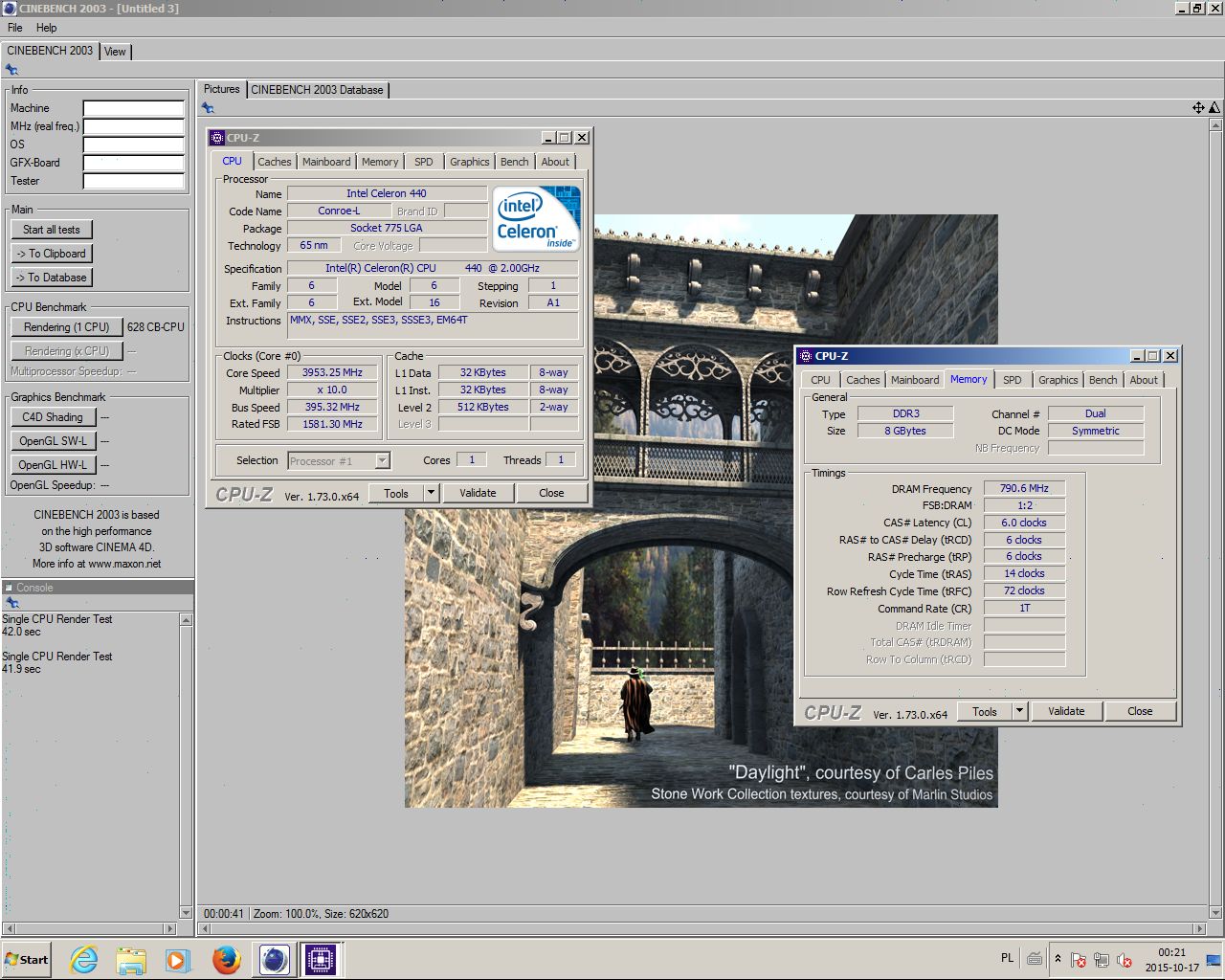Image resolution: width=1225 pixels, height=980 pixels.
Task: Select the Pictures tab
Action: click(222, 89)
